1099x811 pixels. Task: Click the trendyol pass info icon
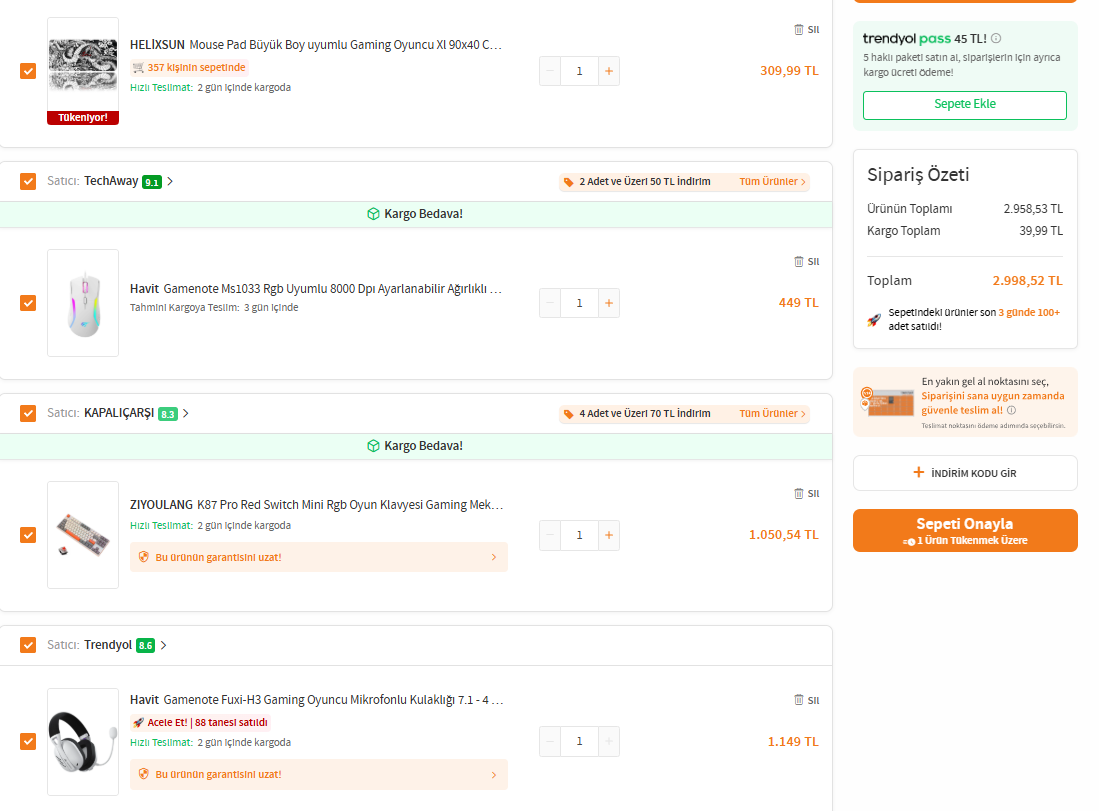click(996, 39)
